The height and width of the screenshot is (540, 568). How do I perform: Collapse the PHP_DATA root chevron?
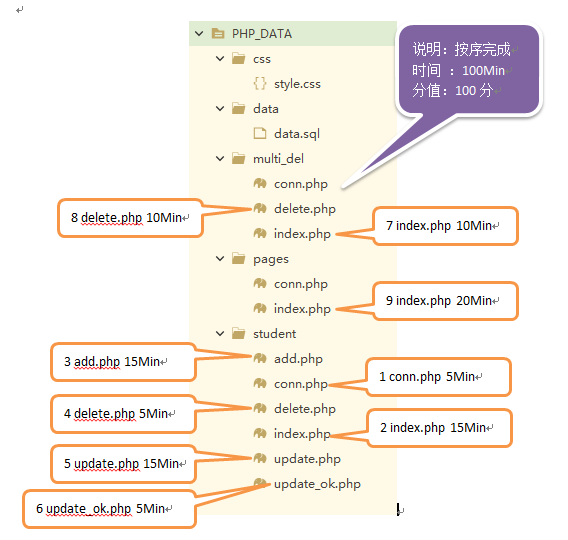point(199,34)
